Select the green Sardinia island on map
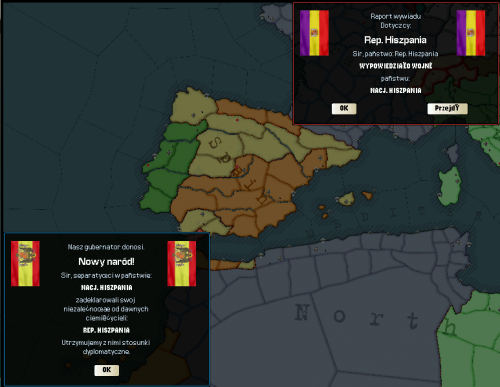The height and width of the screenshot is (387, 500). [450, 186]
